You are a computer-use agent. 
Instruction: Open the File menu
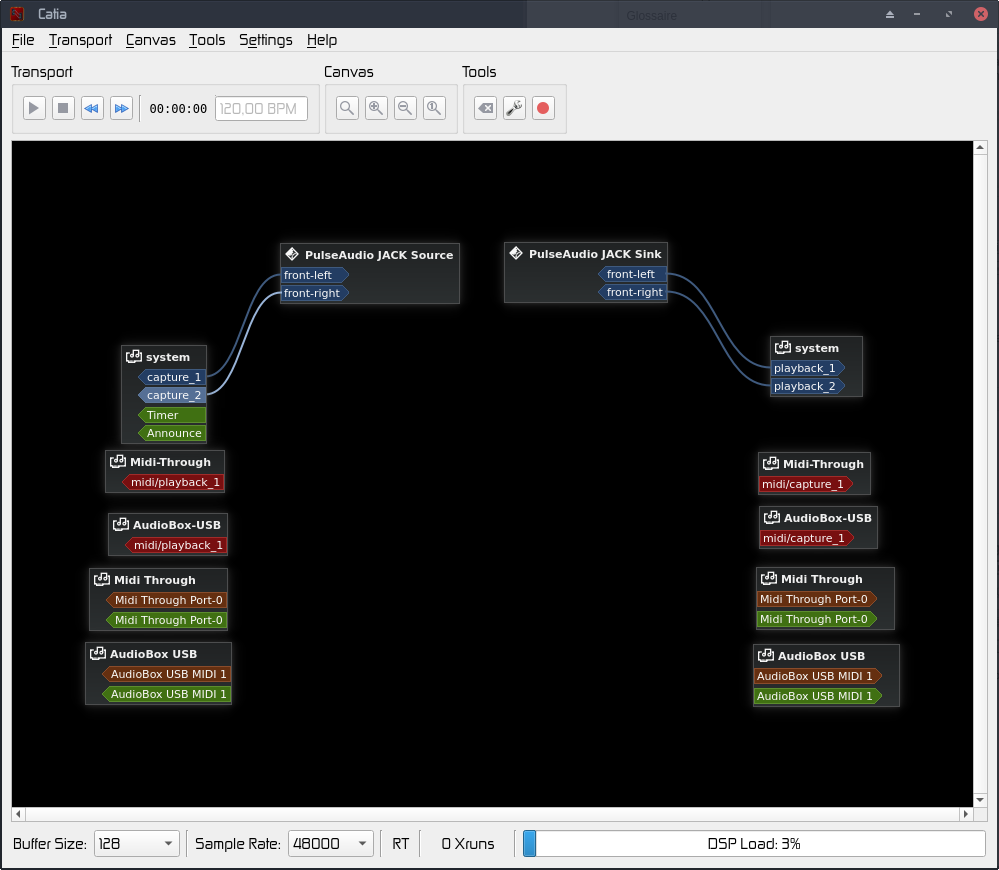click(23, 40)
